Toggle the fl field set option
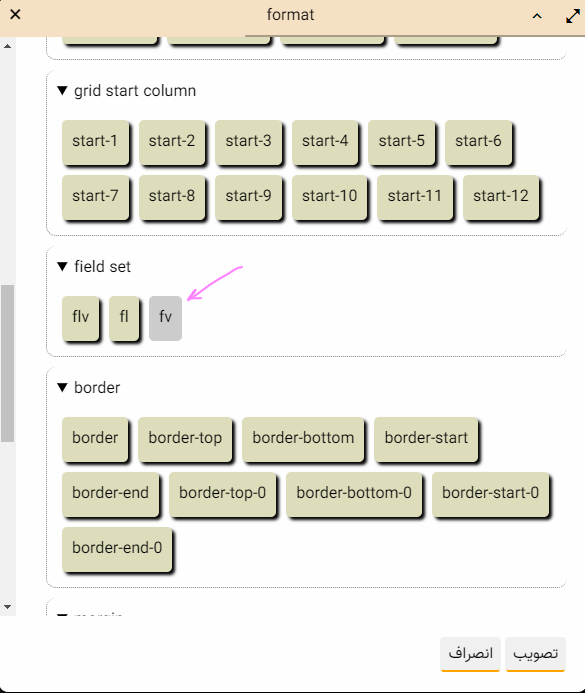The width and height of the screenshot is (585, 693). pos(124,318)
